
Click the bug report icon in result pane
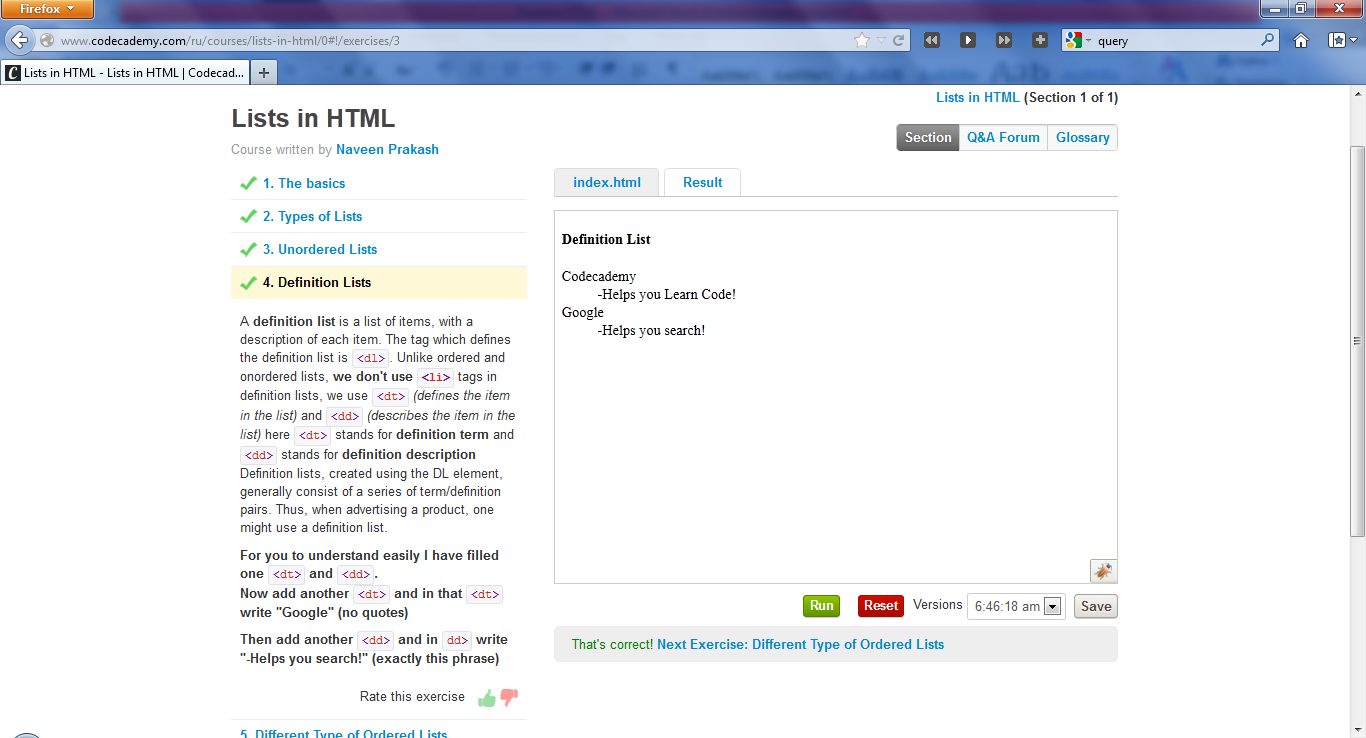[1103, 571]
